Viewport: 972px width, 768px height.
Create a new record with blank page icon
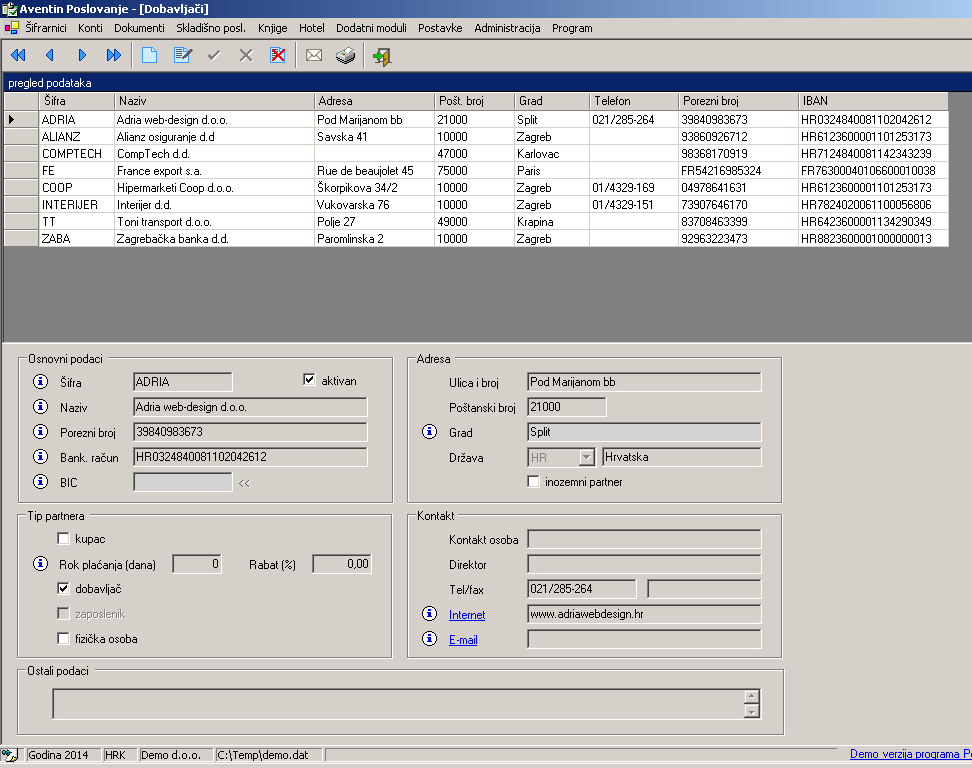(149, 56)
